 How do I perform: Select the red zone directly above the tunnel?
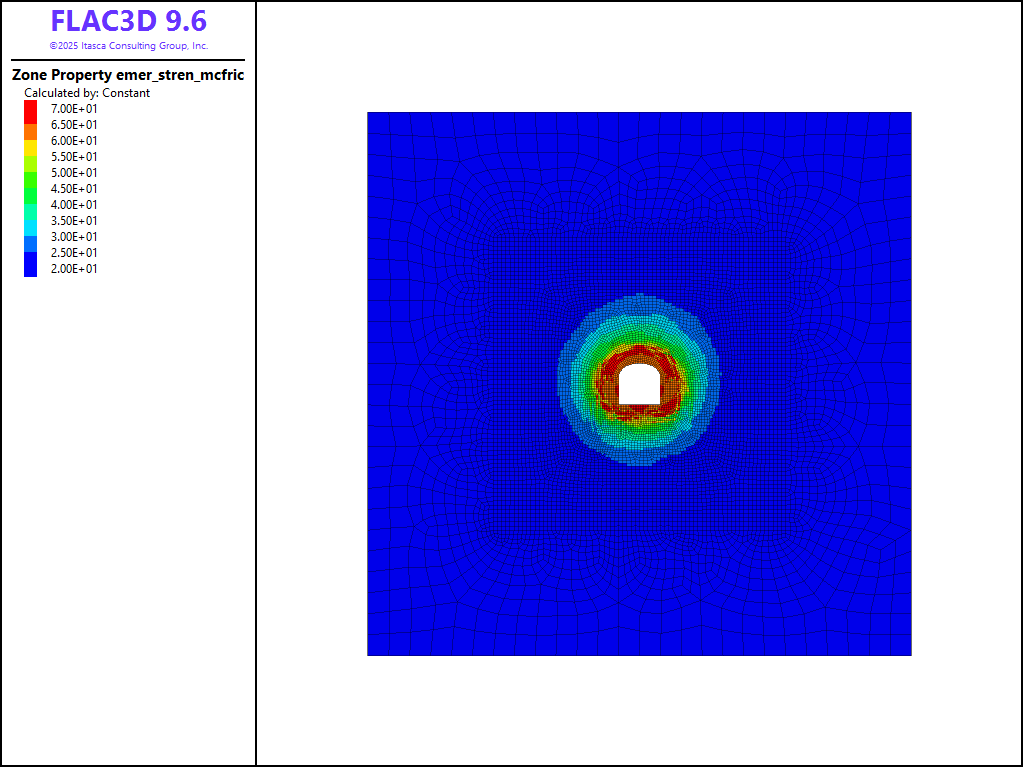tap(639, 355)
